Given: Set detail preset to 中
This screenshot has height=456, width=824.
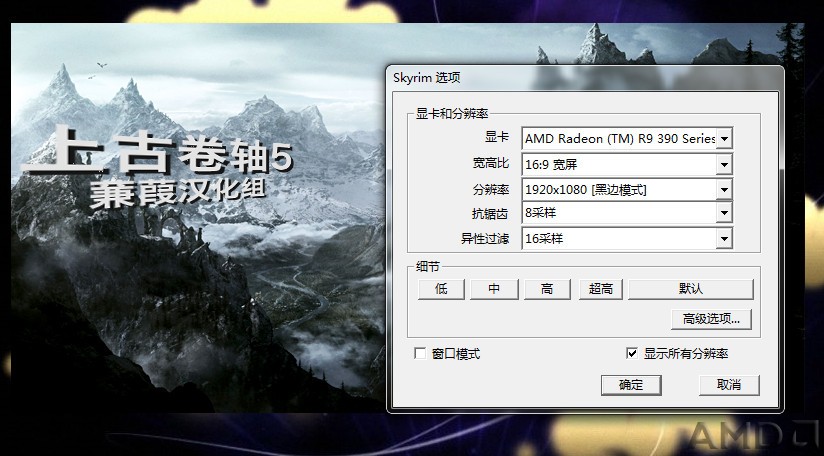Looking at the screenshot, I should 494,289.
